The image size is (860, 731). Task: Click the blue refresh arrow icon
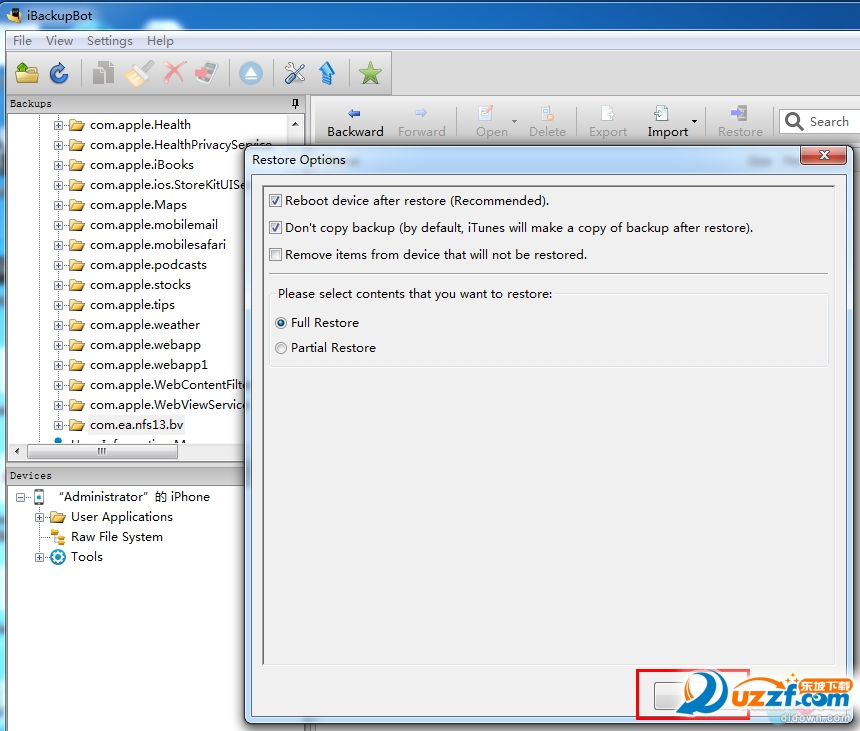pyautogui.click(x=59, y=73)
